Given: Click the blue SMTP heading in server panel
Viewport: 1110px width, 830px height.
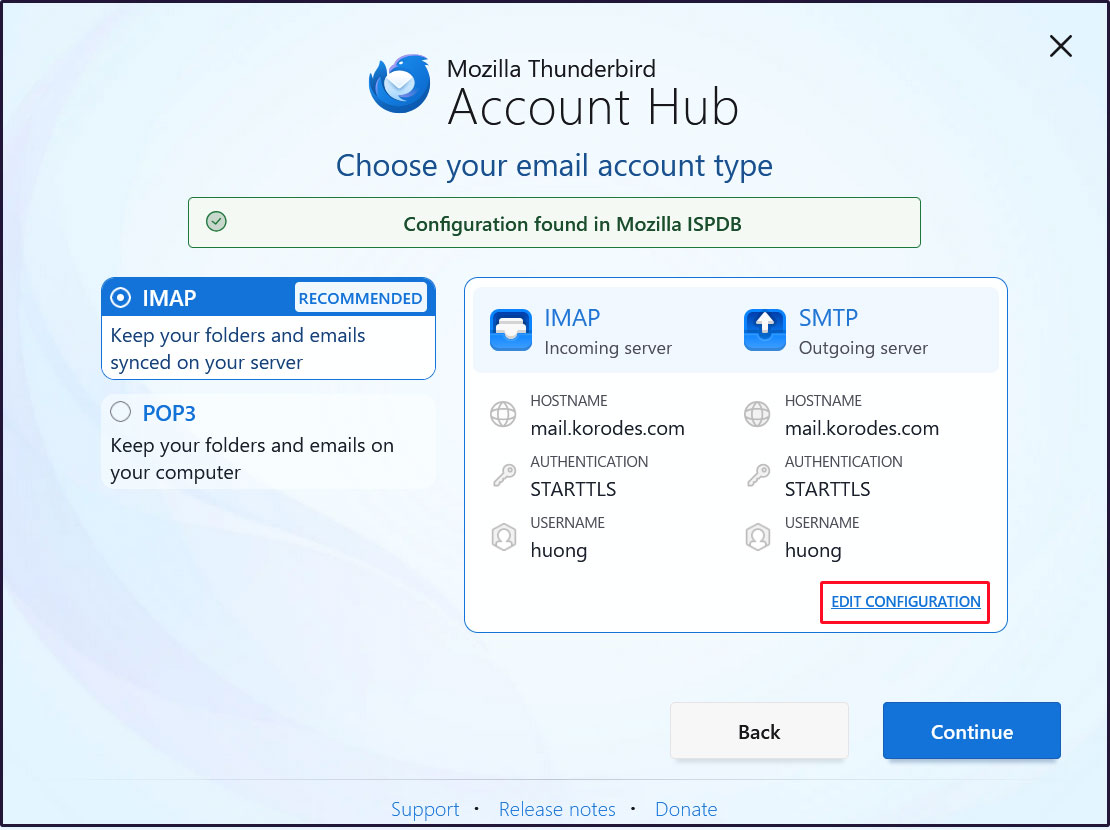Looking at the screenshot, I should click(x=828, y=318).
